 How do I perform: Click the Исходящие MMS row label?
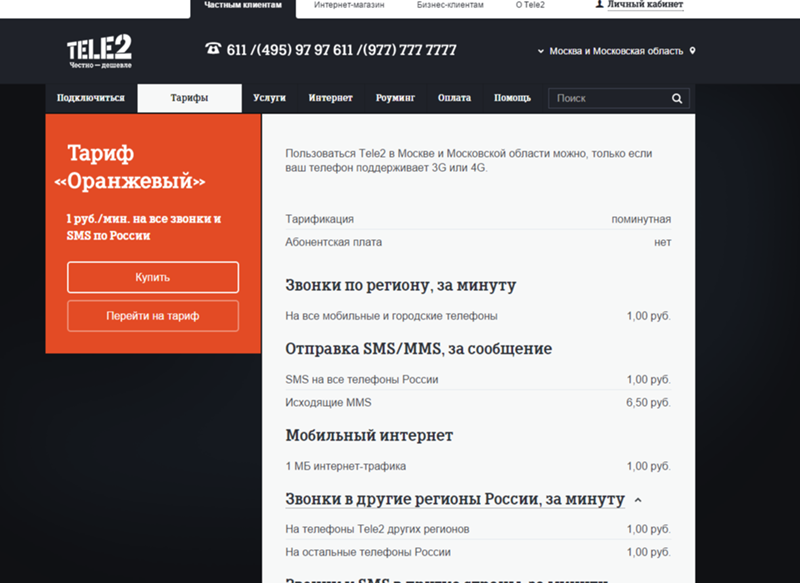328,403
